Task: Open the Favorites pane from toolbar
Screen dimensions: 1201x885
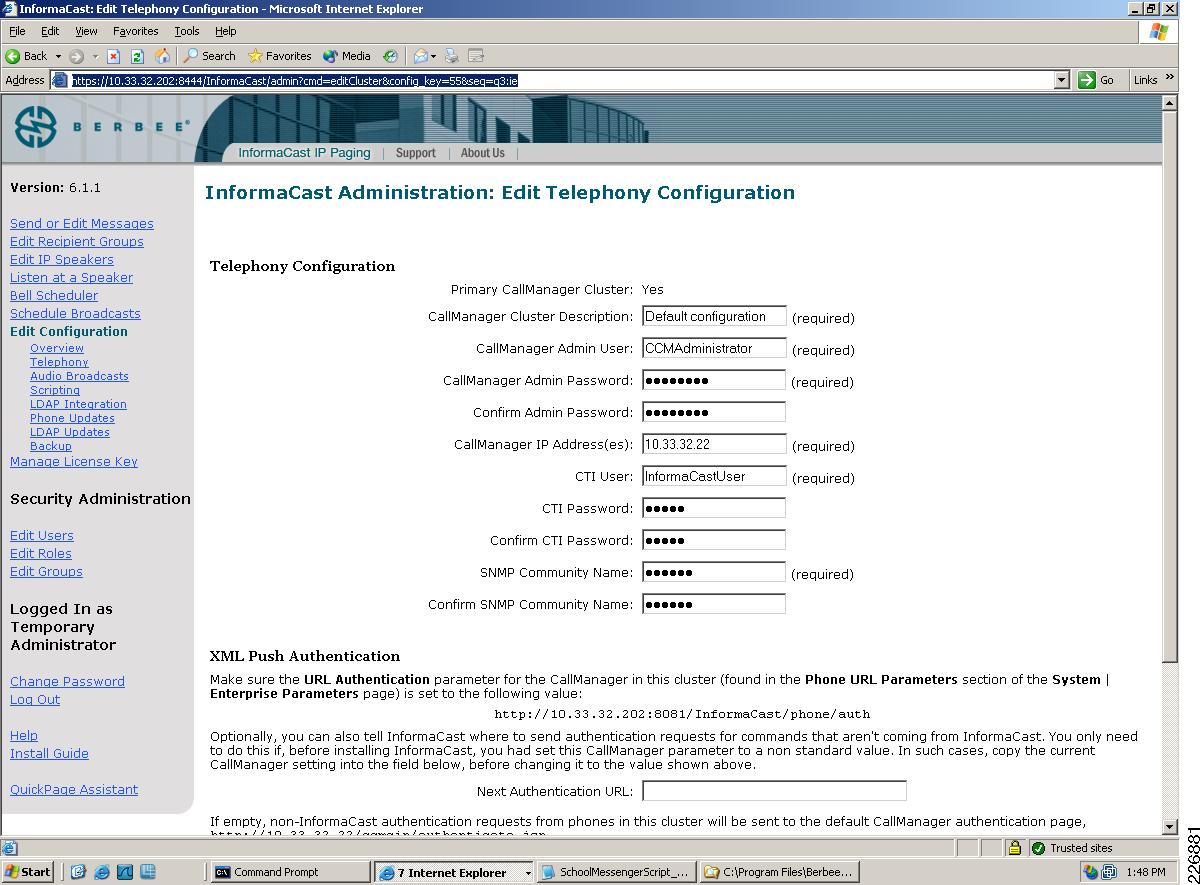Action: 280,56
